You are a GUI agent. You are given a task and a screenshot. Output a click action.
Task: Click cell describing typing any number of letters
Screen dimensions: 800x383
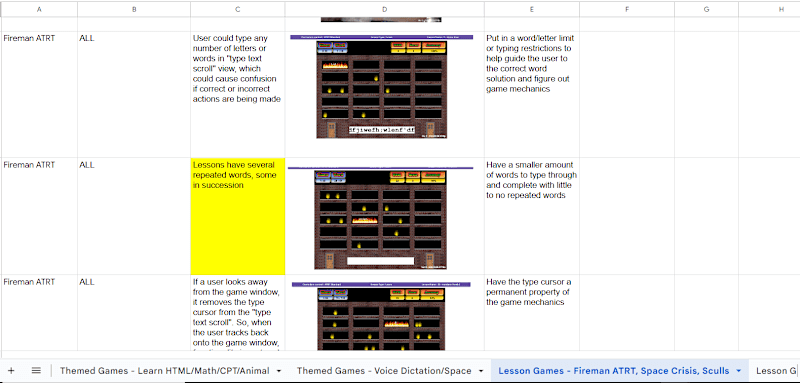(x=238, y=94)
